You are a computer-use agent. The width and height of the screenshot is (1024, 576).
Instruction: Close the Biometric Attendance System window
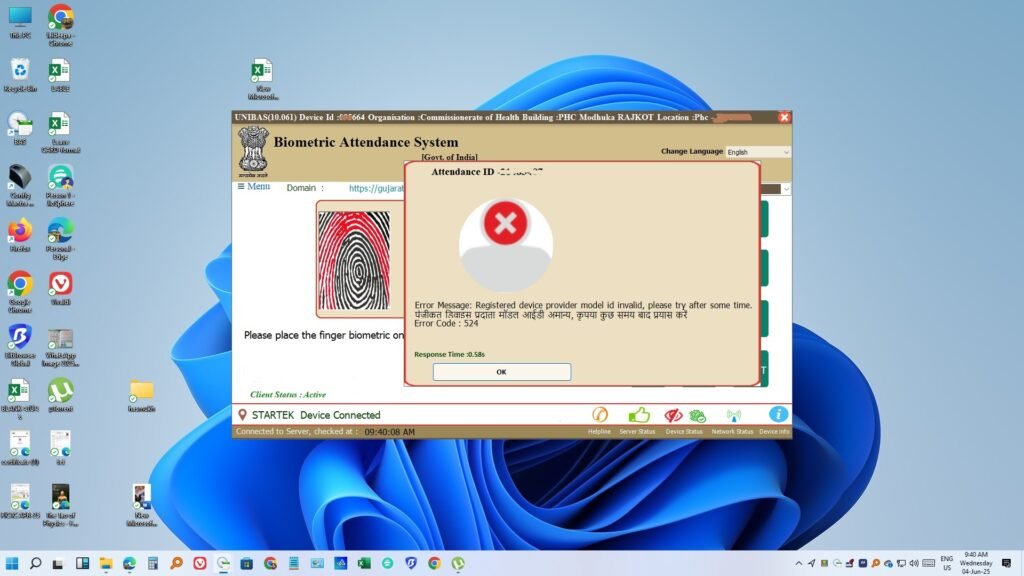pos(784,117)
